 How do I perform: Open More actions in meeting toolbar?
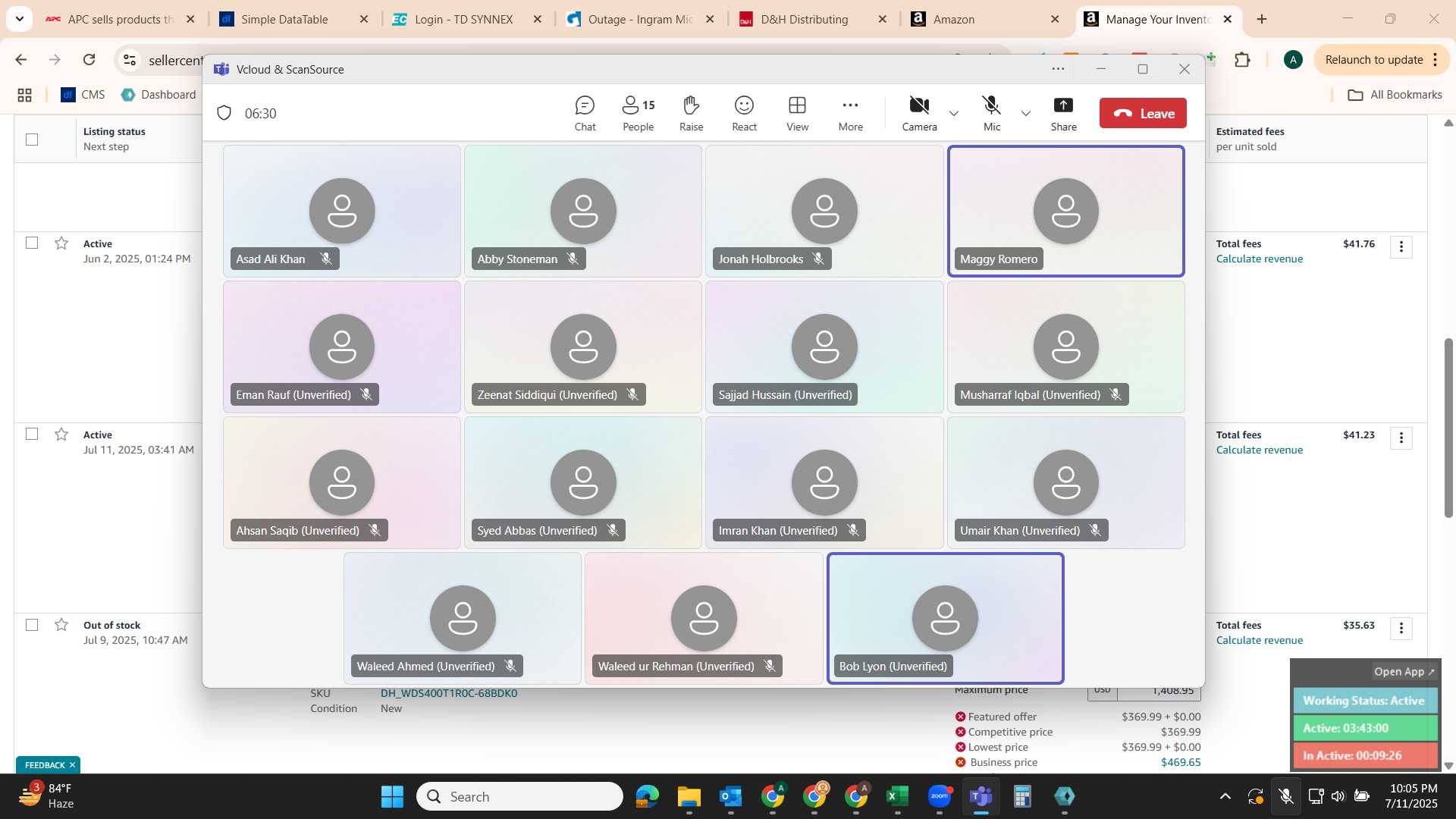[850, 114]
